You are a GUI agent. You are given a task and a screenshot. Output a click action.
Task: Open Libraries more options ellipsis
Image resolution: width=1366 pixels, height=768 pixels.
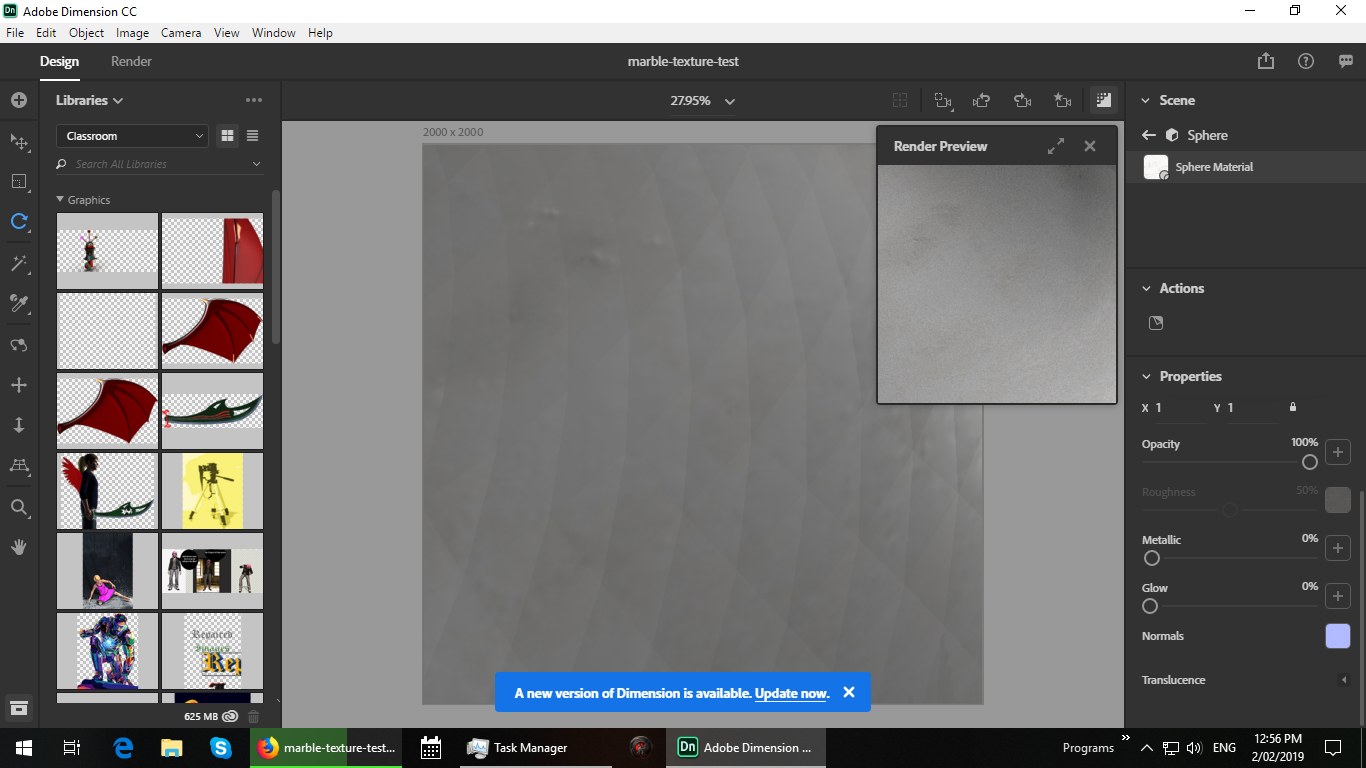(254, 100)
